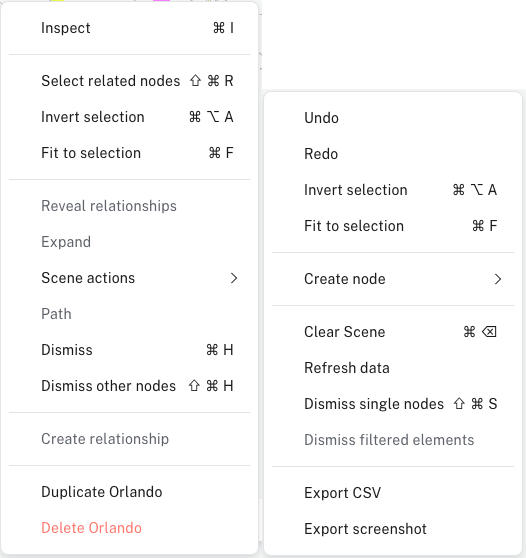
Task: Choose Dismiss other nodes
Action: click(130, 386)
